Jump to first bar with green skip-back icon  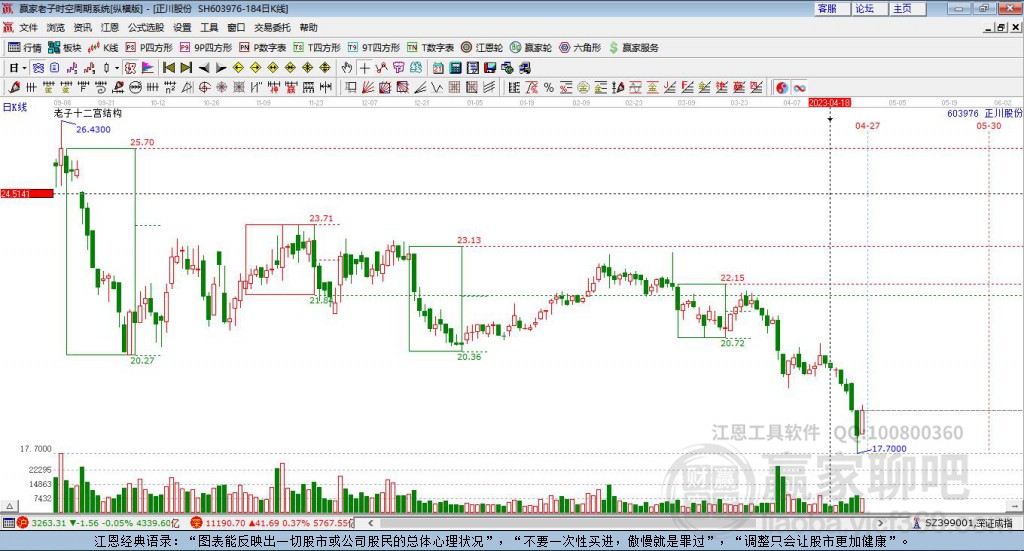pyautogui.click(x=168, y=68)
